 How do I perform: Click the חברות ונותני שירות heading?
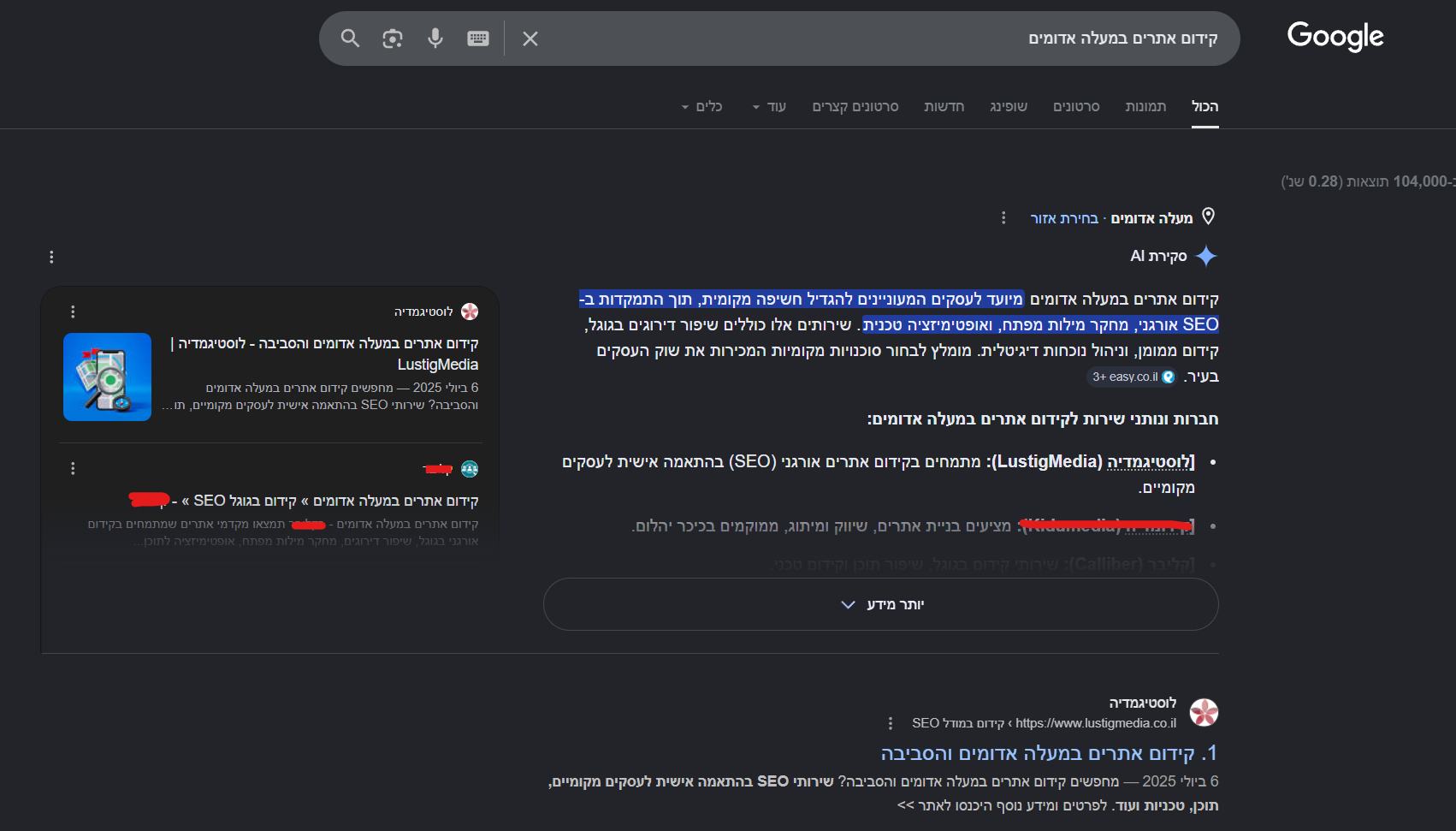pos(1043,419)
